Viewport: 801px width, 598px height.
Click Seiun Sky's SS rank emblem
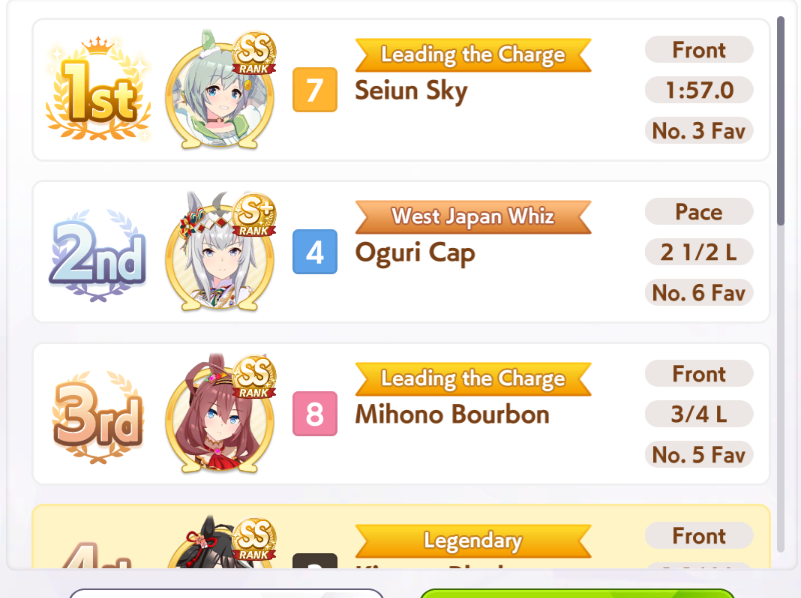(x=254, y=53)
